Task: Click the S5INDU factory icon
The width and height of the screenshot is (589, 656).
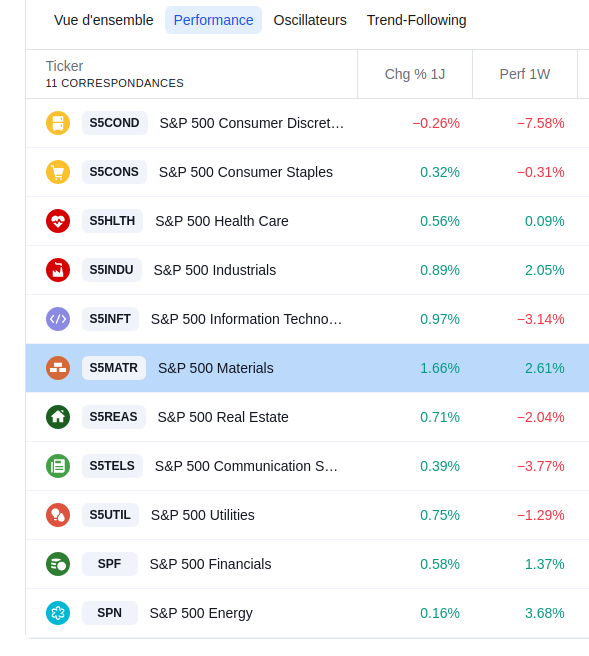Action: click(x=58, y=270)
